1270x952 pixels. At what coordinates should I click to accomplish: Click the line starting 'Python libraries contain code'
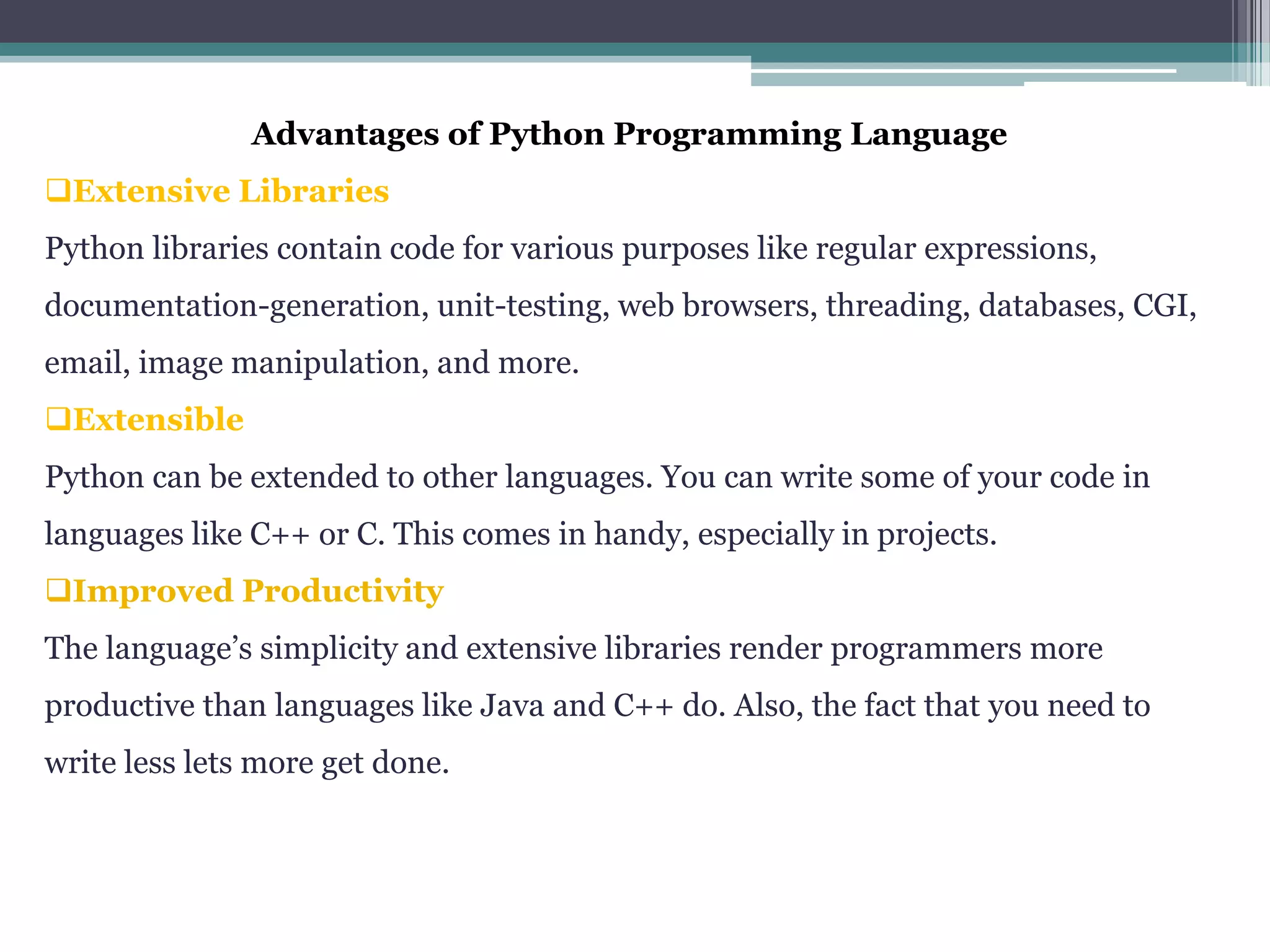571,249
